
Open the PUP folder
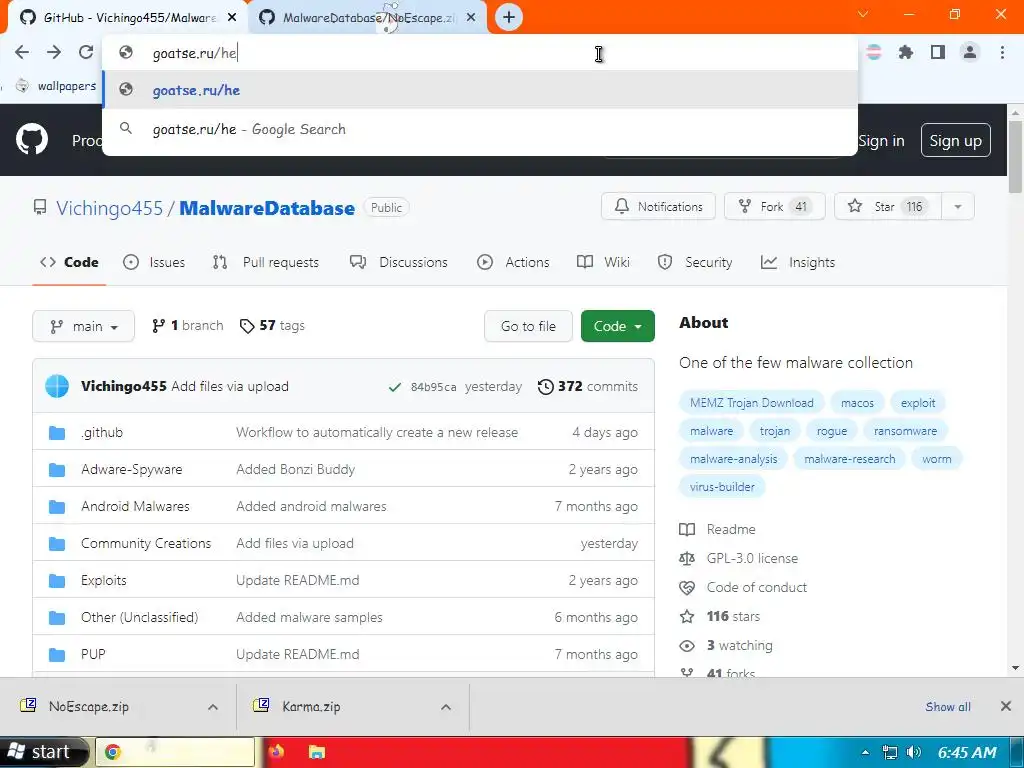click(93, 654)
